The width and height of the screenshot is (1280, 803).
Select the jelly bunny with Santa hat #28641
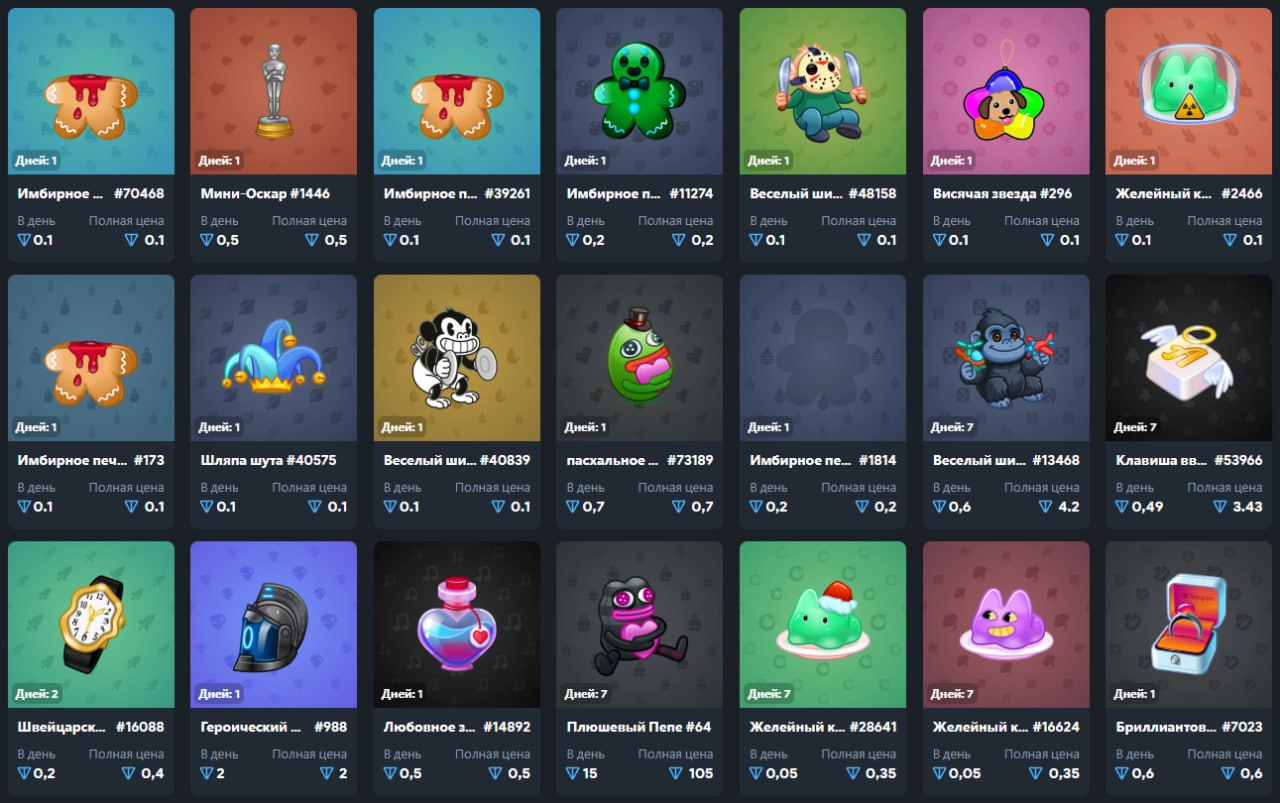pos(823,624)
